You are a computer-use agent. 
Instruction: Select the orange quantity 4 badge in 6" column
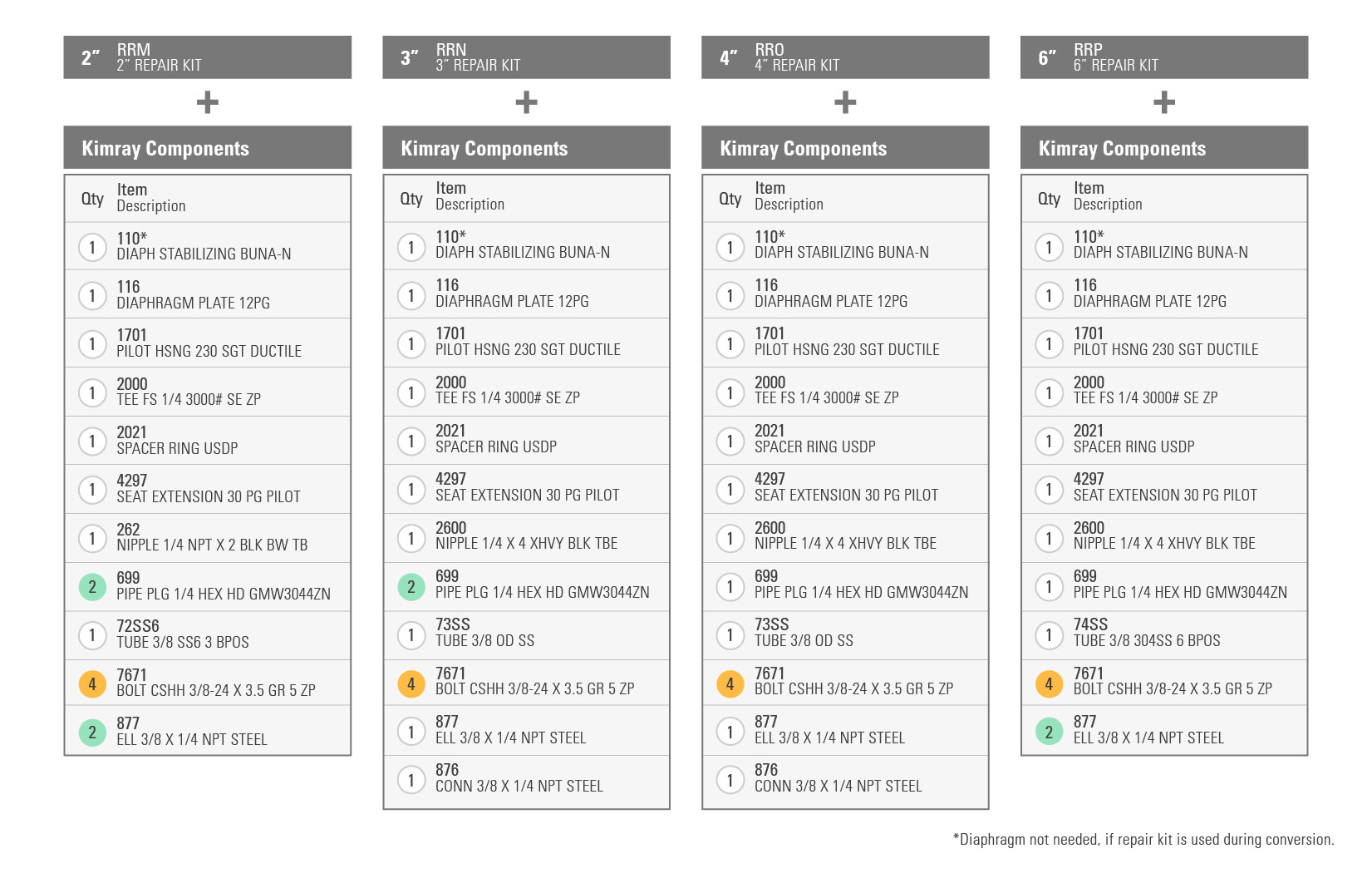1049,684
